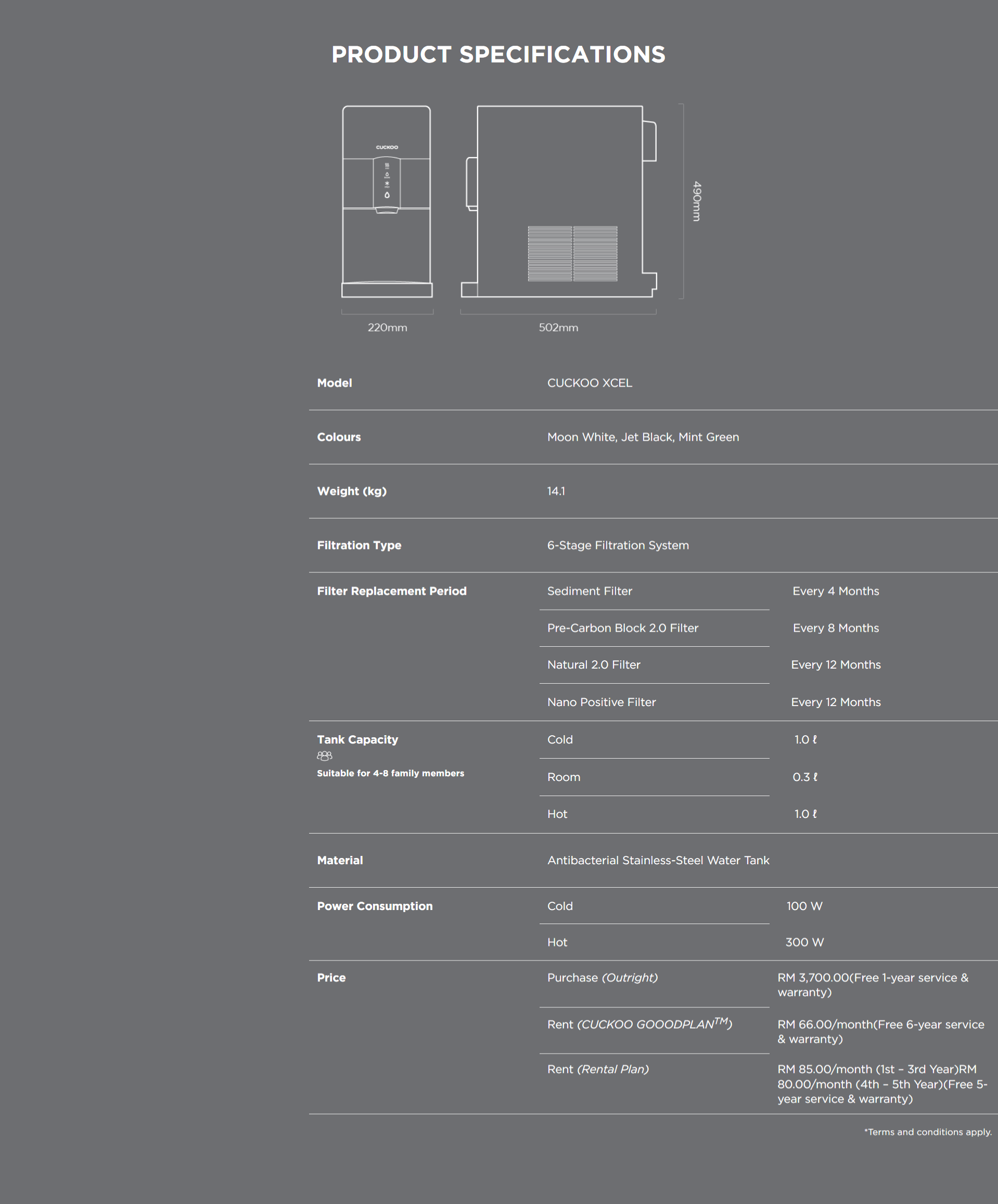Click the Sediment Filter cell
998x1204 pixels.
(590, 591)
